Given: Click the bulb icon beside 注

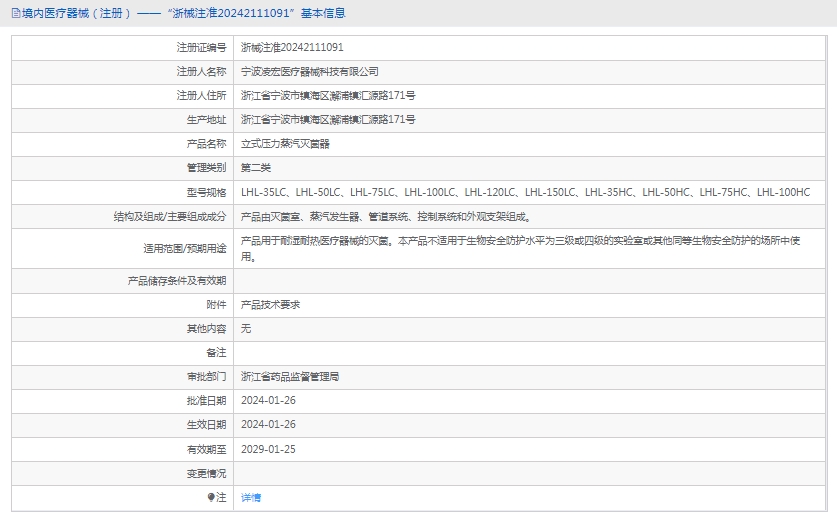Looking at the screenshot, I should 211,497.
